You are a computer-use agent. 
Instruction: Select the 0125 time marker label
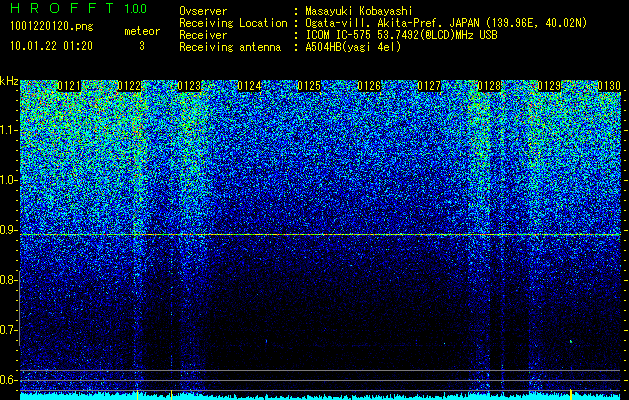click(309, 86)
